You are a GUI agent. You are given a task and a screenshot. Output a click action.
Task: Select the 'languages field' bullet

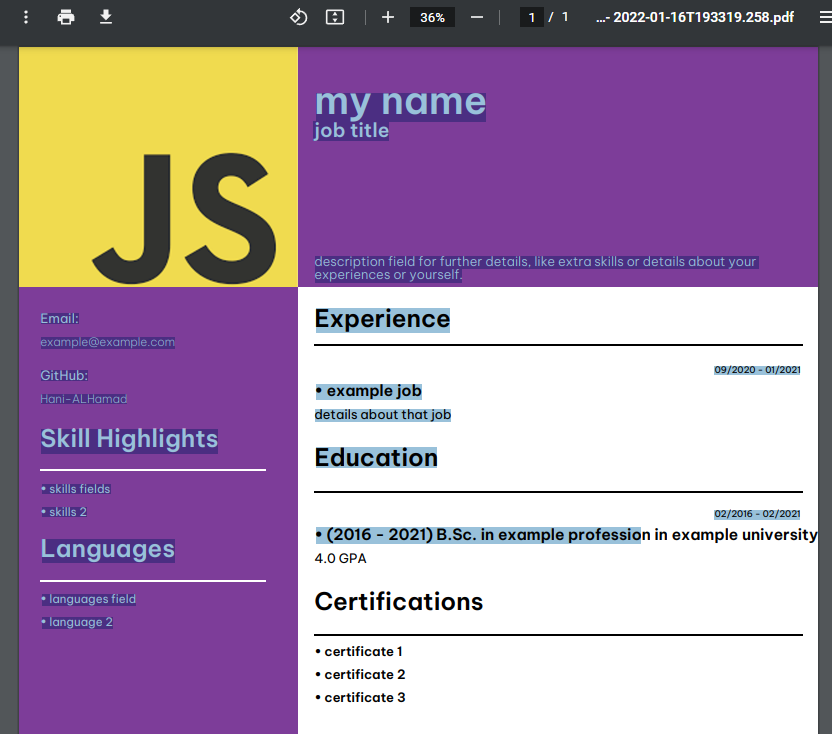[x=89, y=599]
